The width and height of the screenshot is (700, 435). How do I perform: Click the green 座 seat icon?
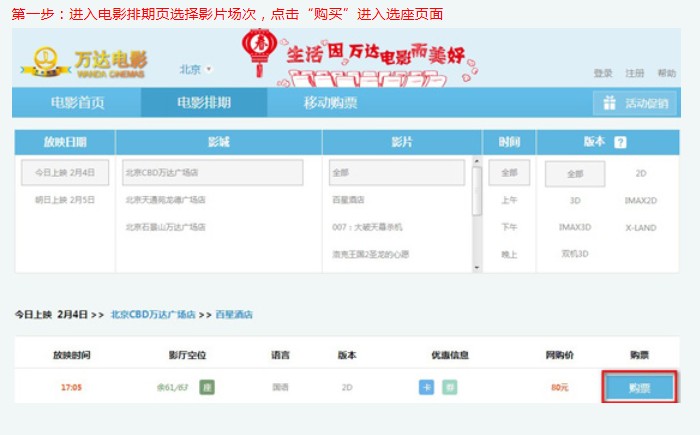pos(207,387)
